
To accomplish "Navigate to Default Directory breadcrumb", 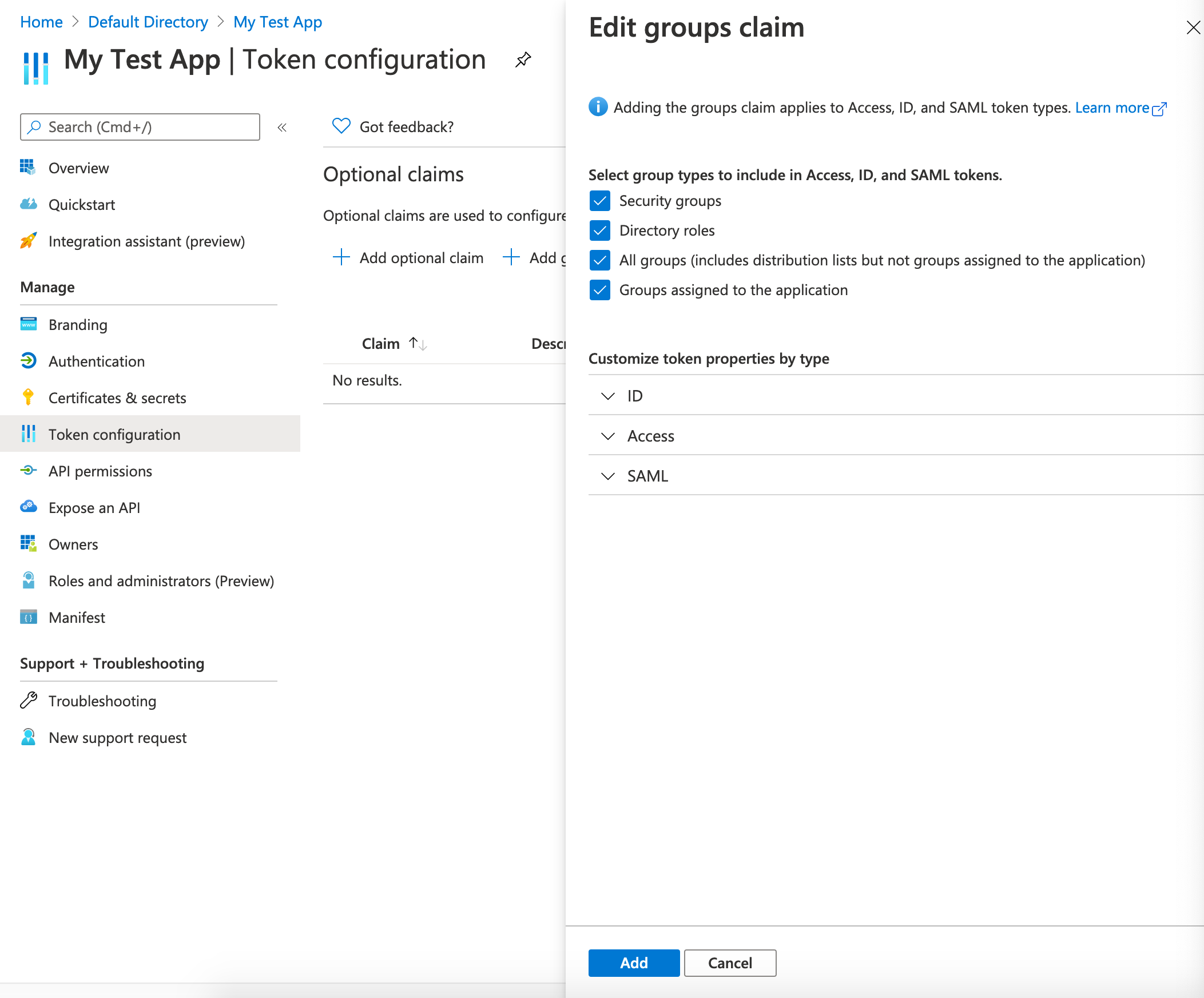I will [x=148, y=22].
